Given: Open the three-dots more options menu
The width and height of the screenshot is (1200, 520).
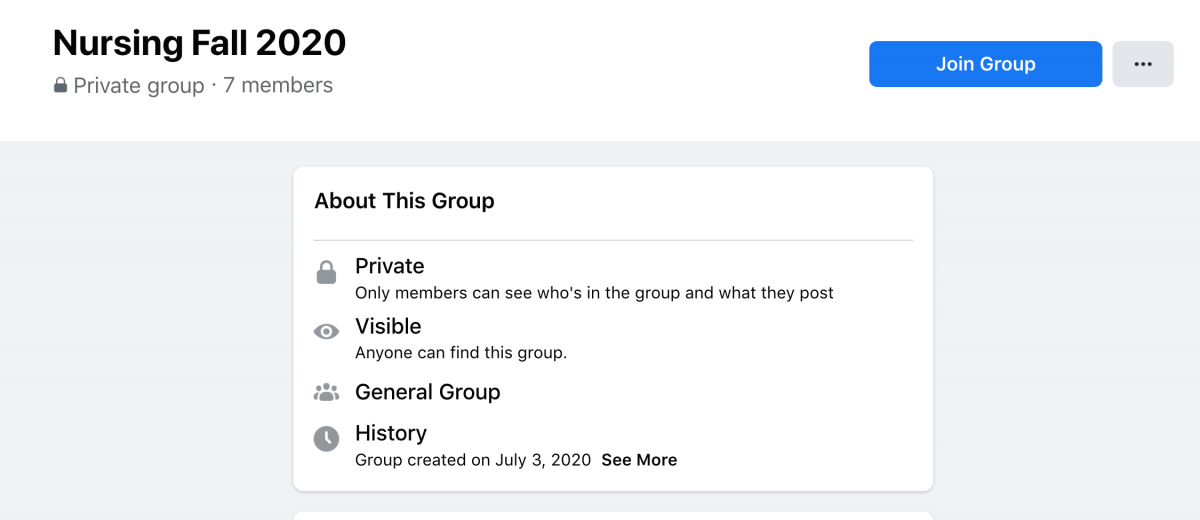Looking at the screenshot, I should click(x=1143, y=64).
